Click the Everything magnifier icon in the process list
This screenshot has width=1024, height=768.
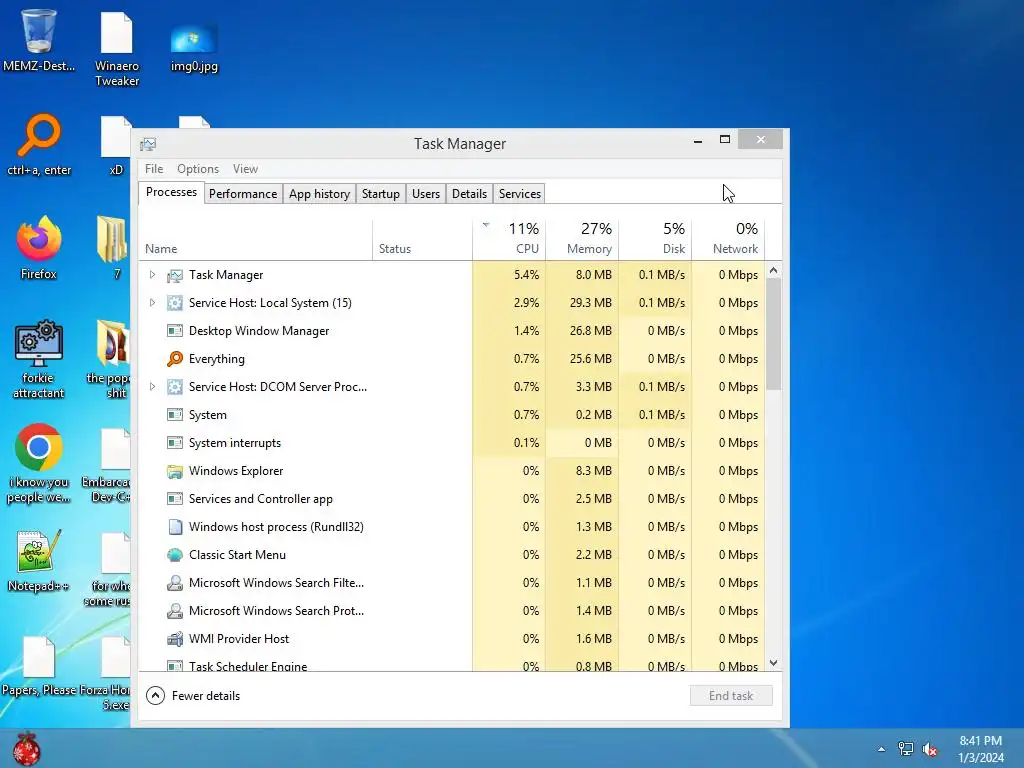(174, 359)
